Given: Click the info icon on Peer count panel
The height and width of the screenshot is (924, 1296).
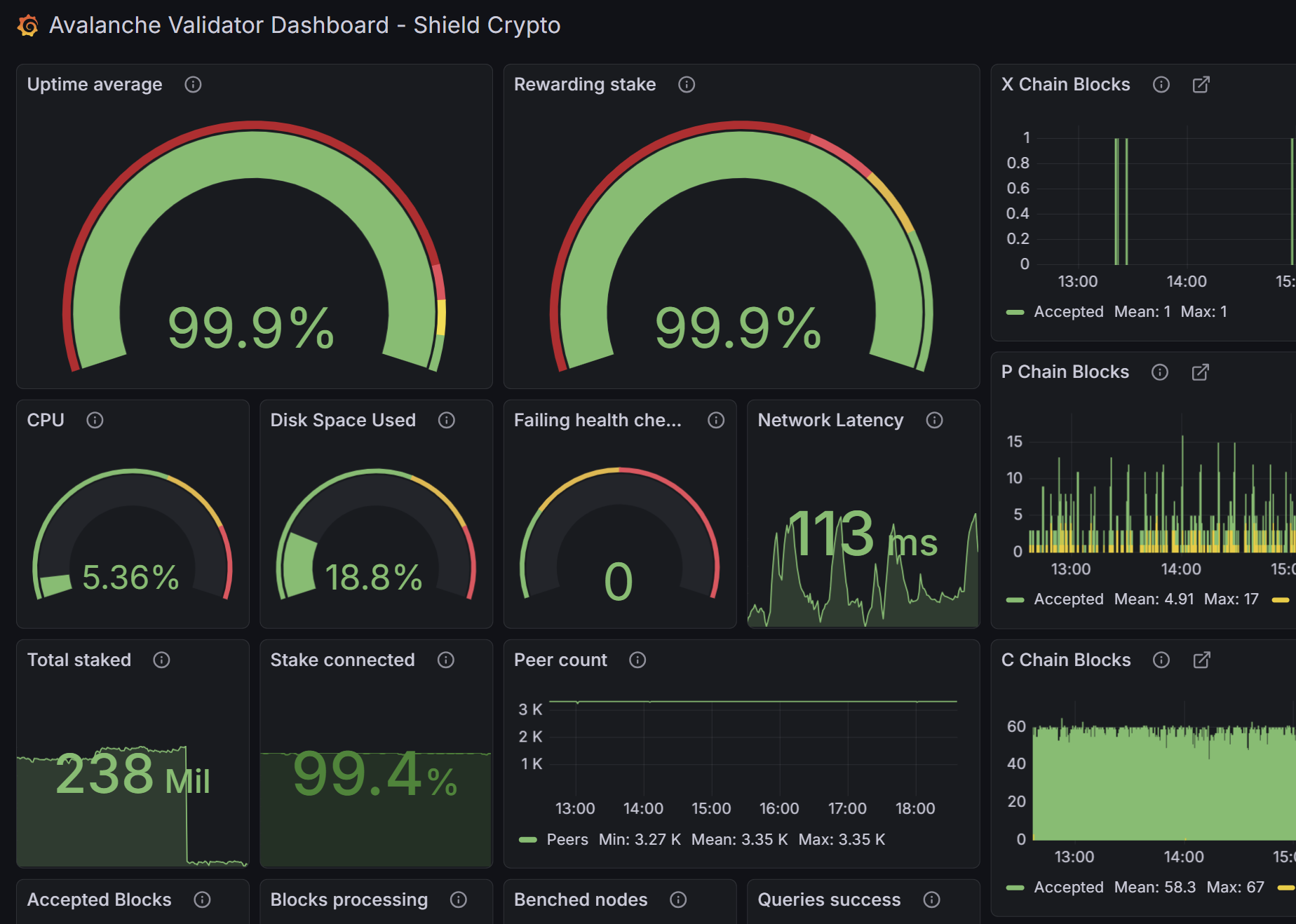Looking at the screenshot, I should click(x=638, y=660).
